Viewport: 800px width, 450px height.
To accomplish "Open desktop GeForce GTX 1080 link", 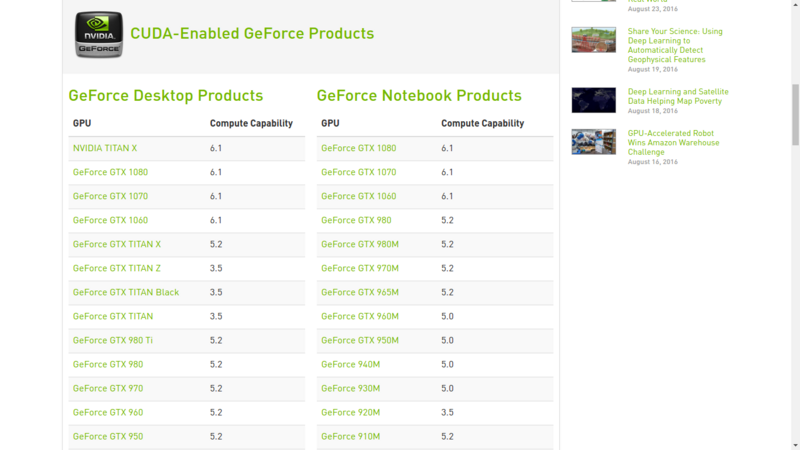I will click(110, 172).
